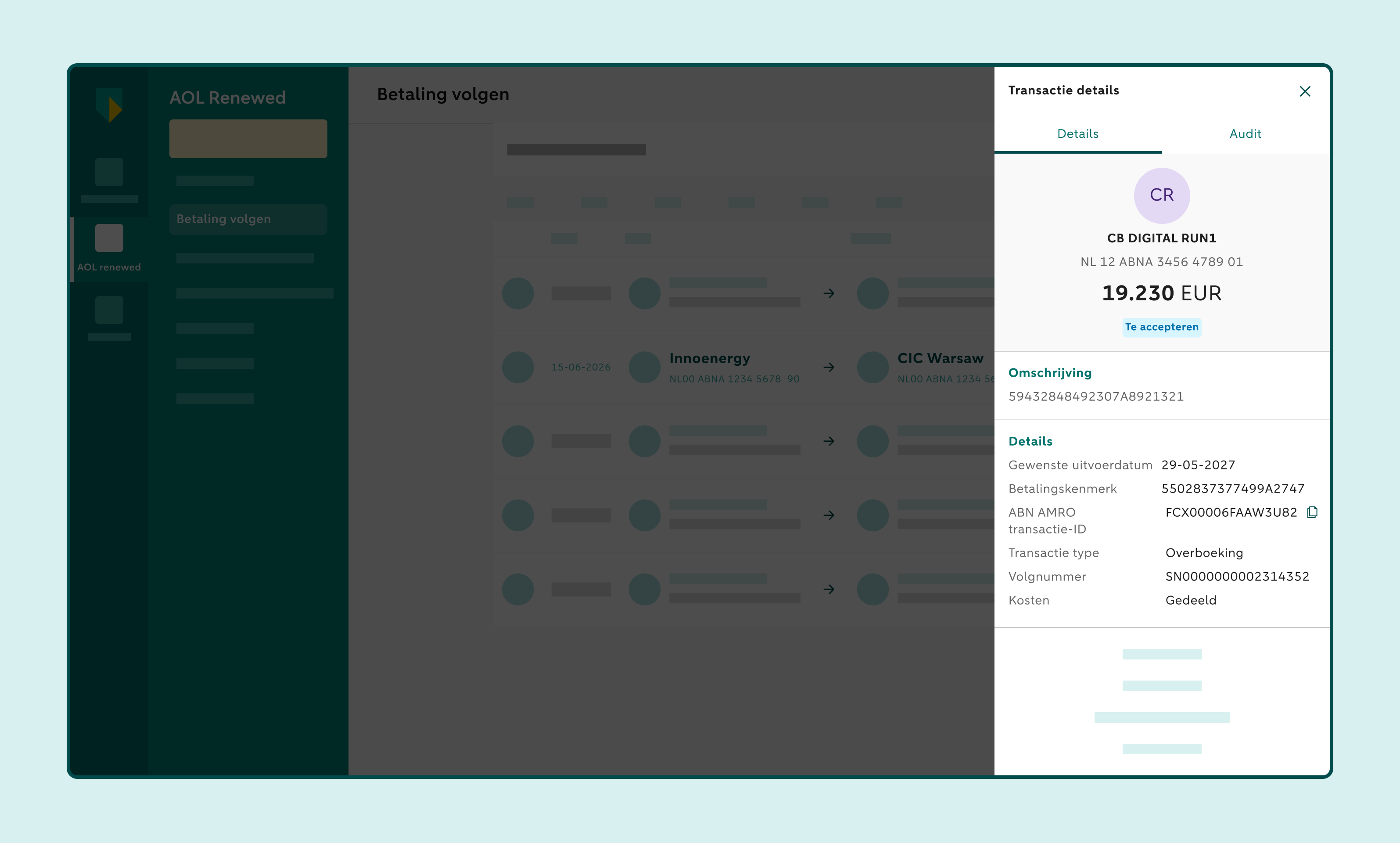The width and height of the screenshot is (1400, 843).
Task: Select Betalingskenmerk value 5502837377499A2747
Action: click(1232, 489)
